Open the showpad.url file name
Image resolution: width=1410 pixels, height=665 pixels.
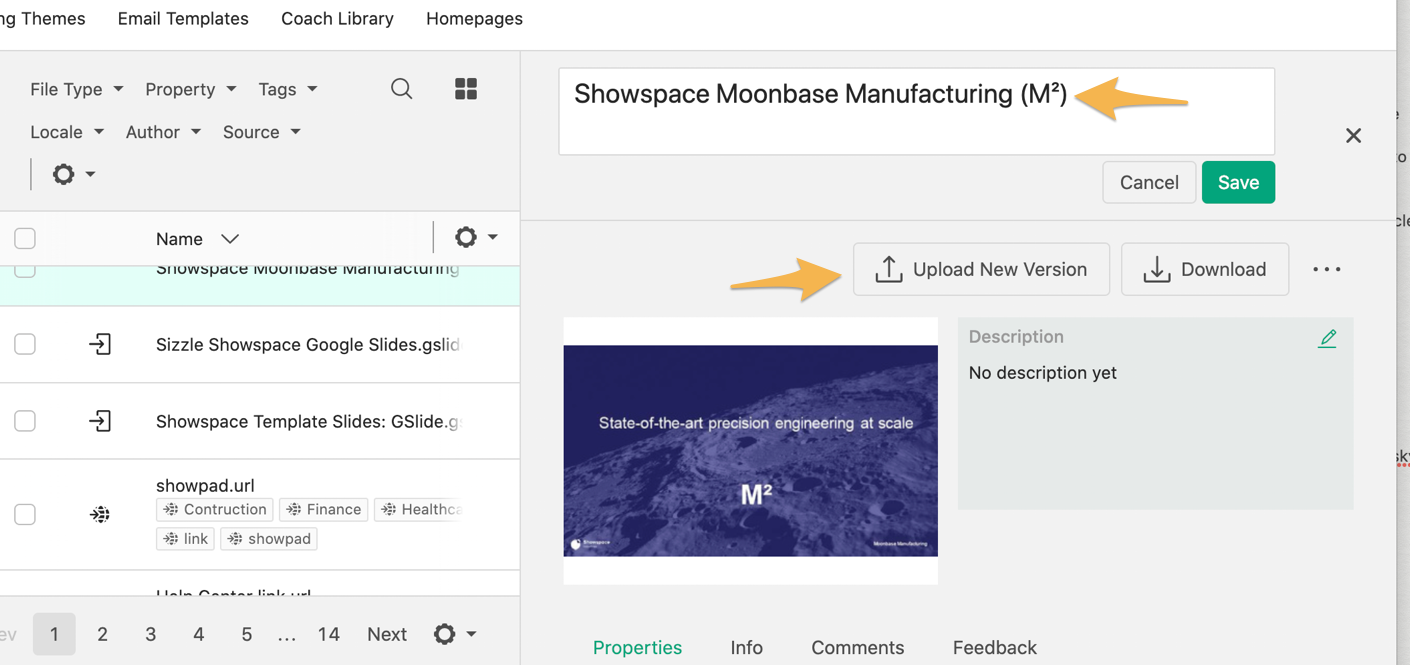205,485
